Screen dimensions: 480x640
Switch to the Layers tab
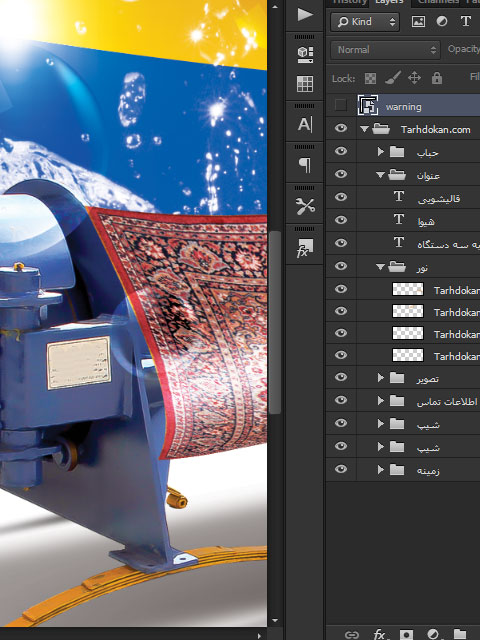click(389, 2)
